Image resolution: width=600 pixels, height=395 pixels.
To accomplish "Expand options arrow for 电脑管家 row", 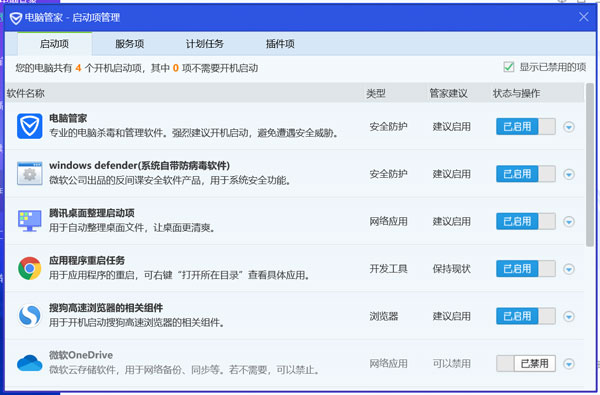I will (x=569, y=127).
